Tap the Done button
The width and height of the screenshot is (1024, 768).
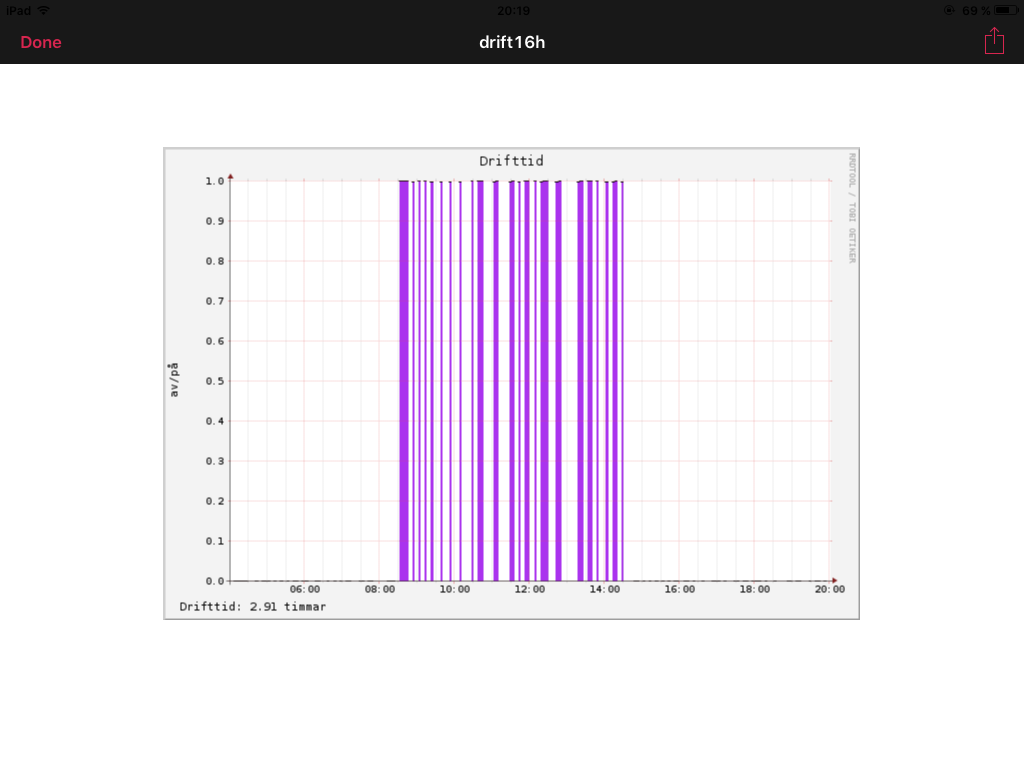40,42
